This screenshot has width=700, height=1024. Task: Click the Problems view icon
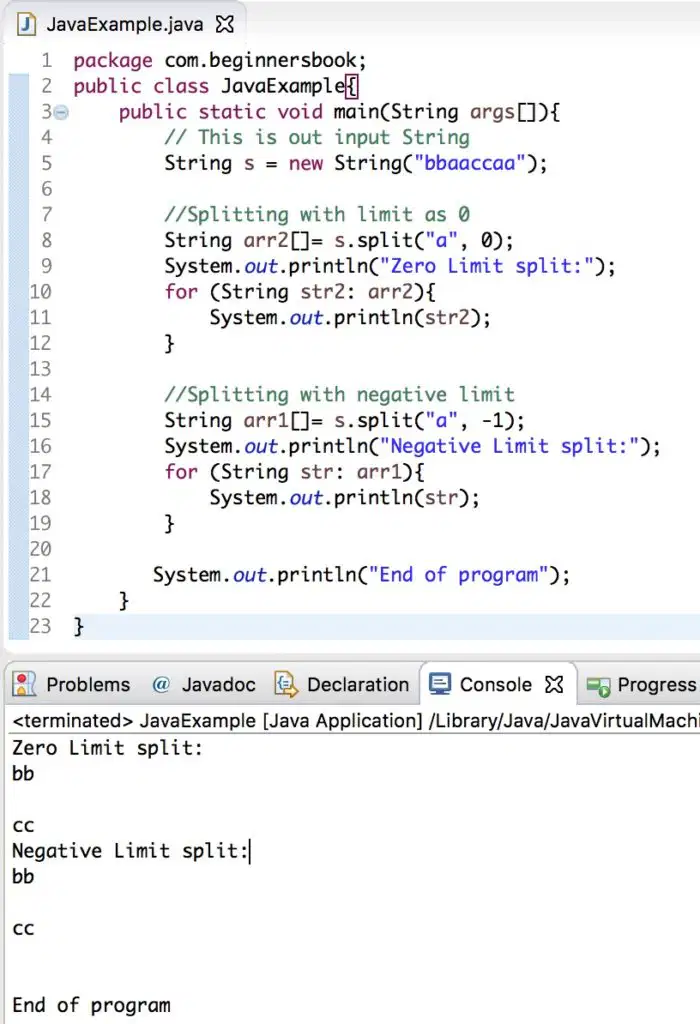[x=24, y=684]
